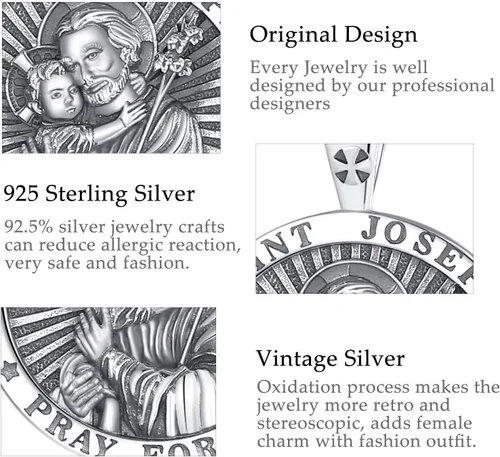This screenshot has width=500, height=457.
Task: Click the pendant bail close-up image
Action: 364,219
